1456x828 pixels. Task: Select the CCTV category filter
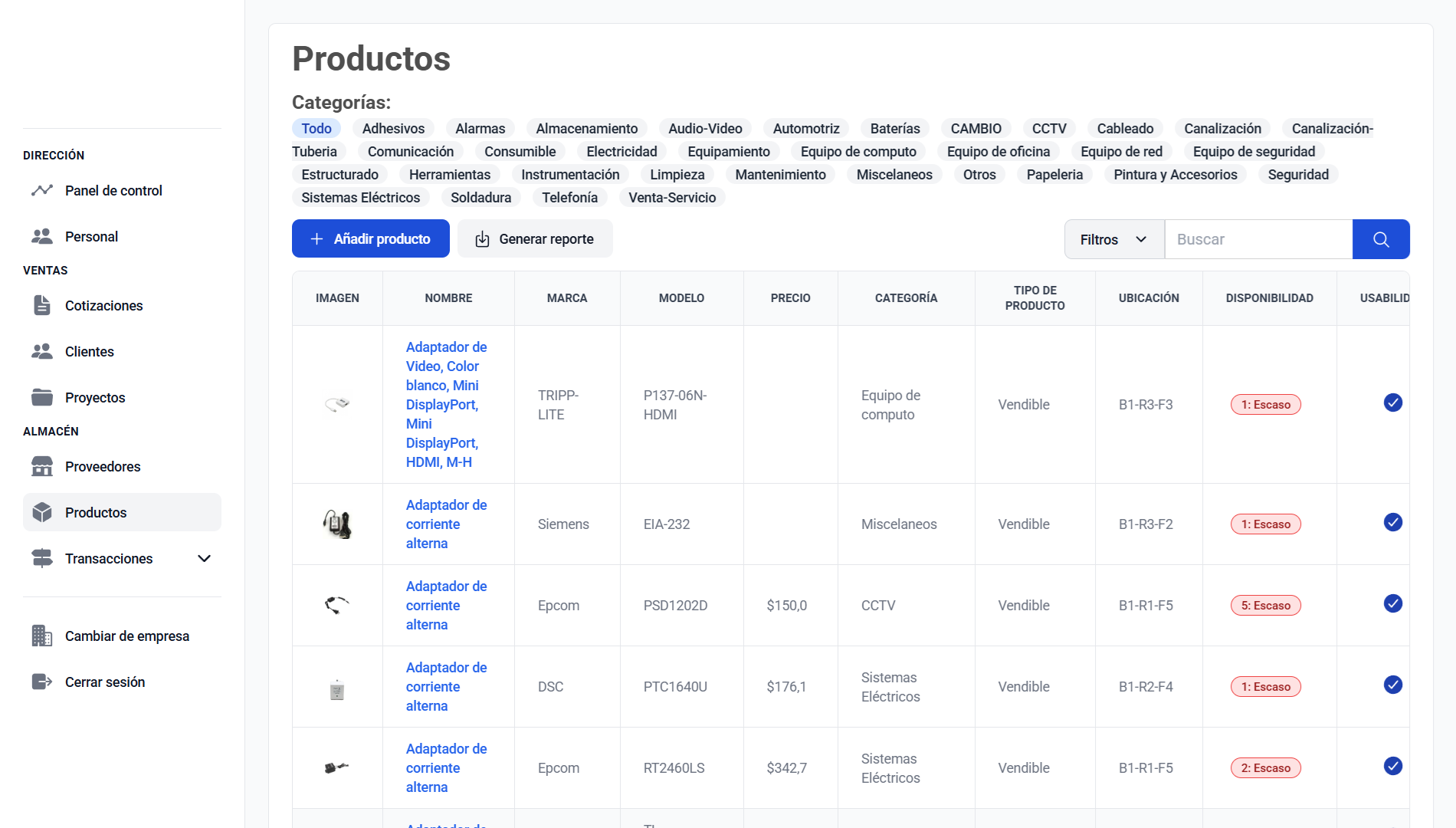1048,129
